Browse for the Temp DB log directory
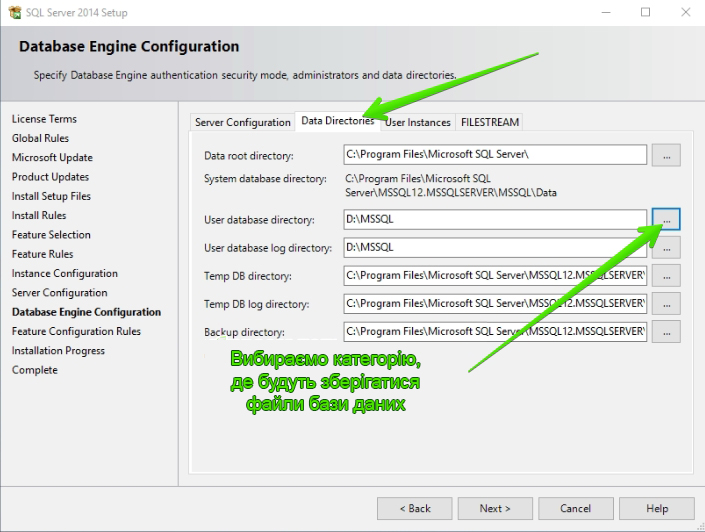 pos(666,304)
